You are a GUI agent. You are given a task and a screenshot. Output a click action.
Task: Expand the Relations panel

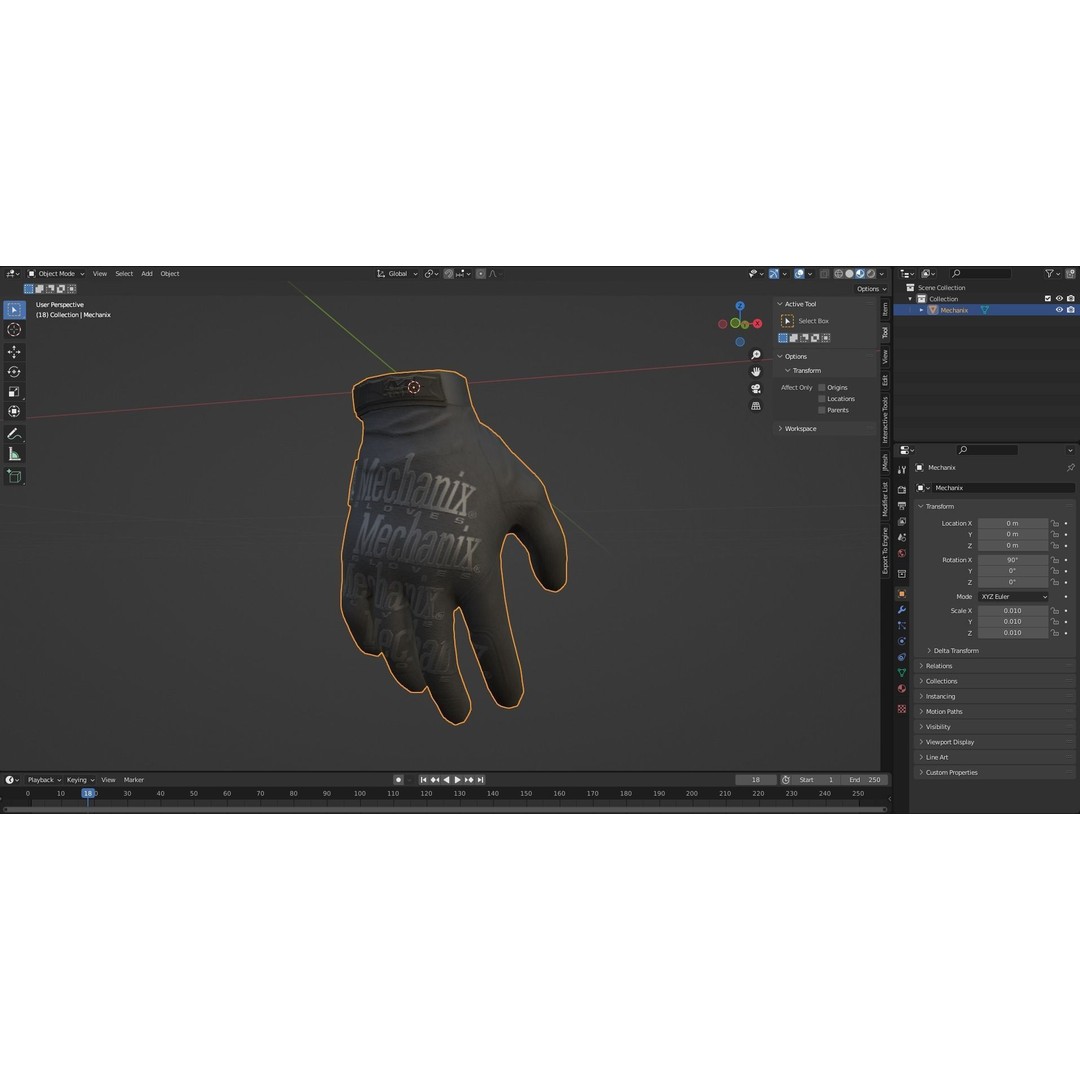(x=995, y=666)
